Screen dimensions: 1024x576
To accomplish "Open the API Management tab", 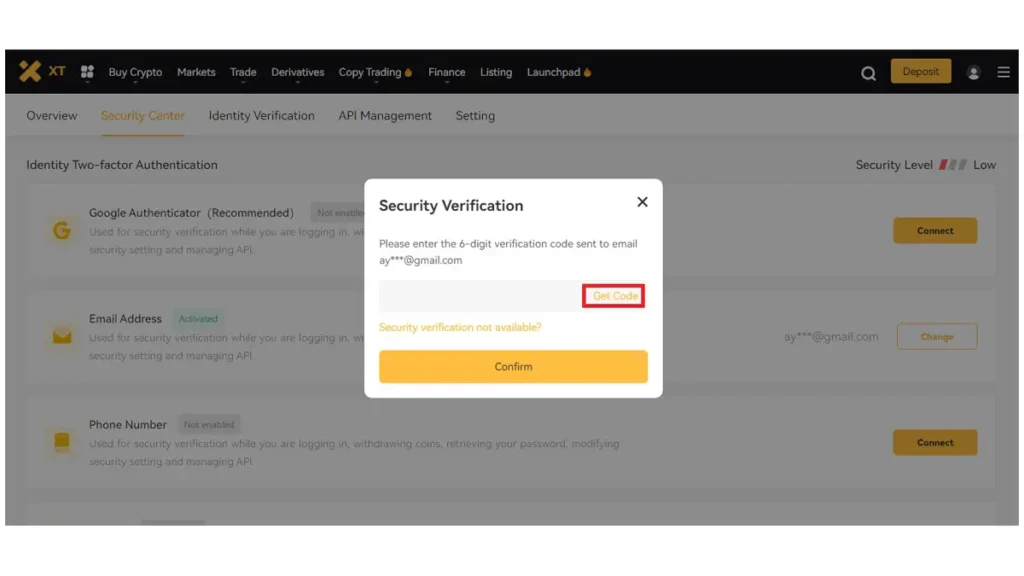I will (385, 116).
